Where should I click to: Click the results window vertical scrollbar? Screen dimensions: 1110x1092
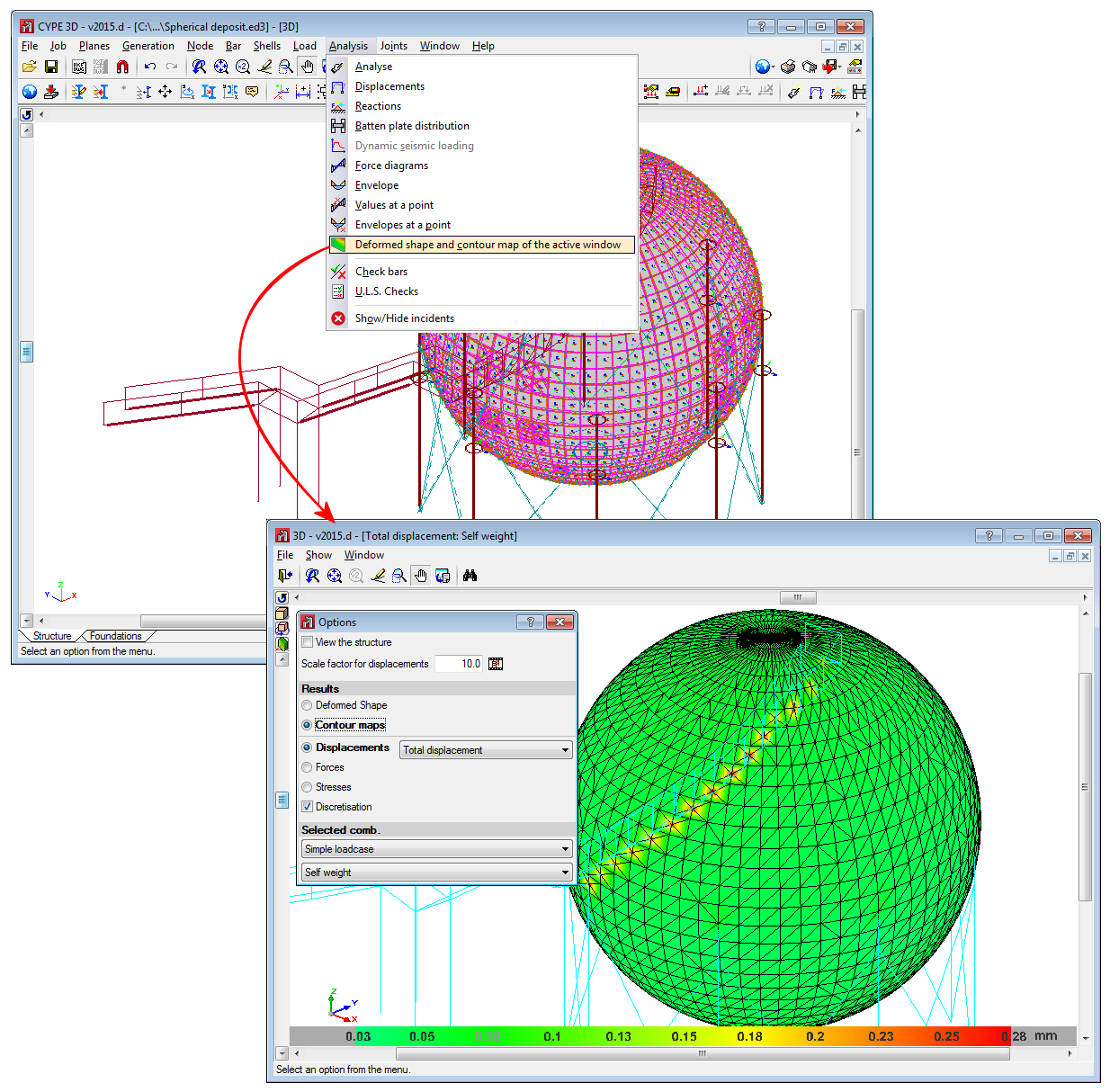point(1085,786)
